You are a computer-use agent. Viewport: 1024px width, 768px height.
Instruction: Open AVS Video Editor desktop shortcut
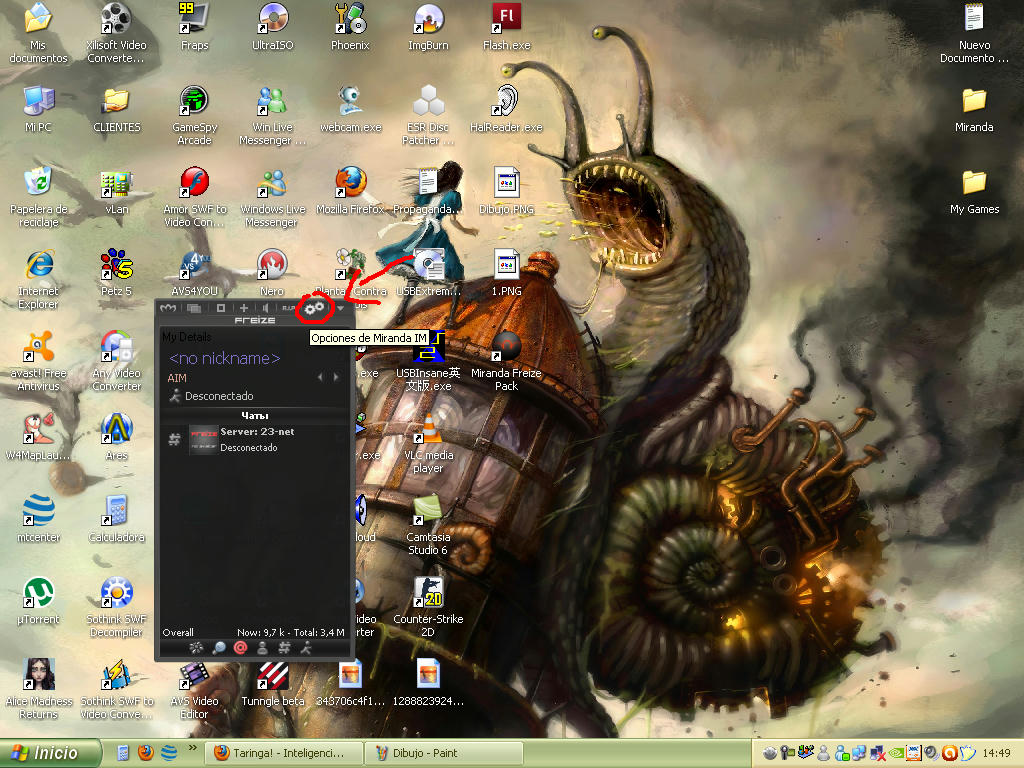coord(194,689)
